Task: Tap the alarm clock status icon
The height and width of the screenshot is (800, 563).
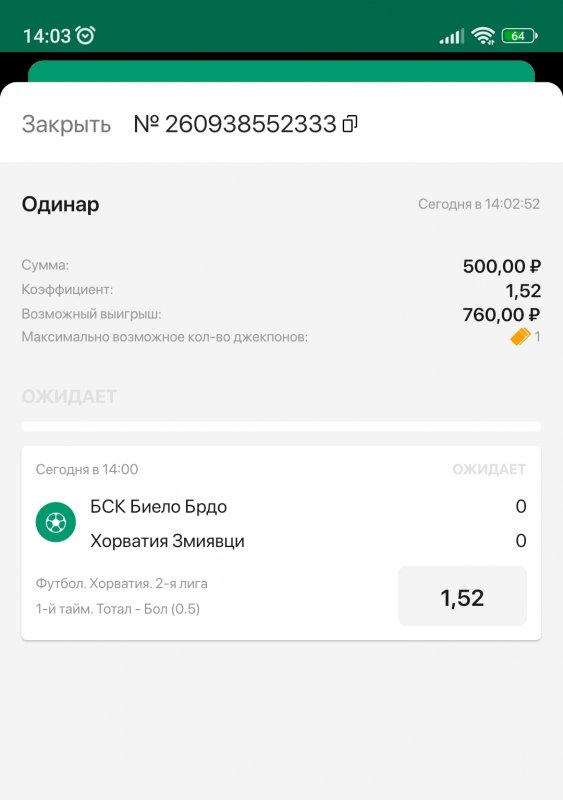Action: (x=85, y=35)
